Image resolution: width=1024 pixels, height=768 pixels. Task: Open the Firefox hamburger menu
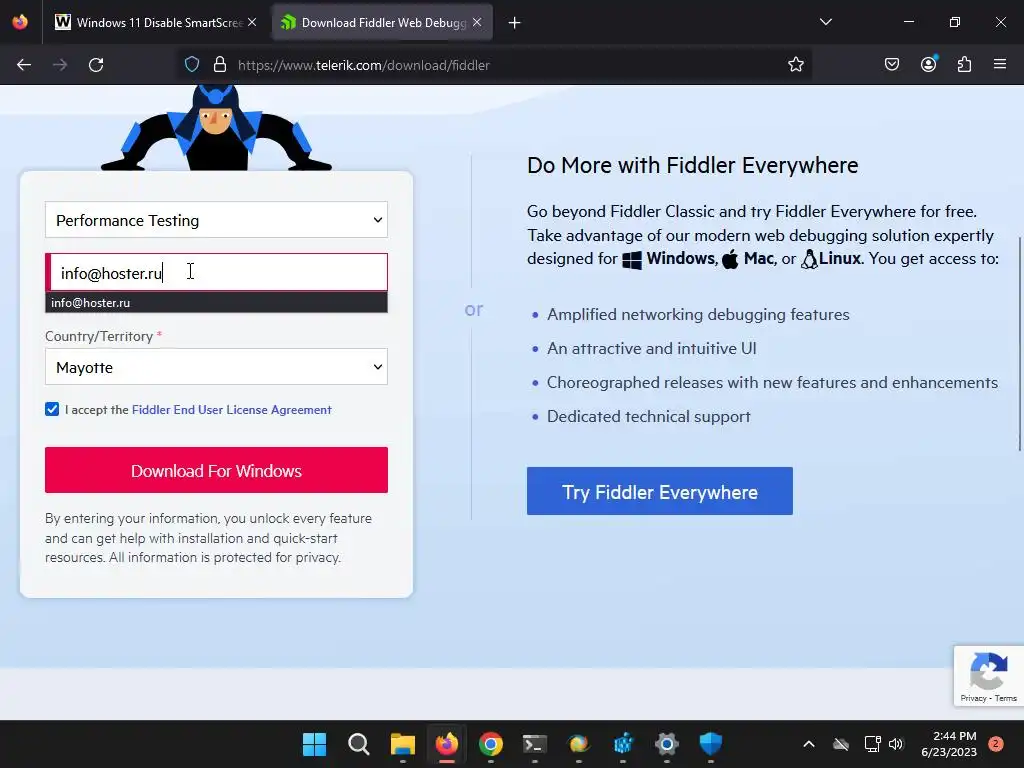(1000, 65)
